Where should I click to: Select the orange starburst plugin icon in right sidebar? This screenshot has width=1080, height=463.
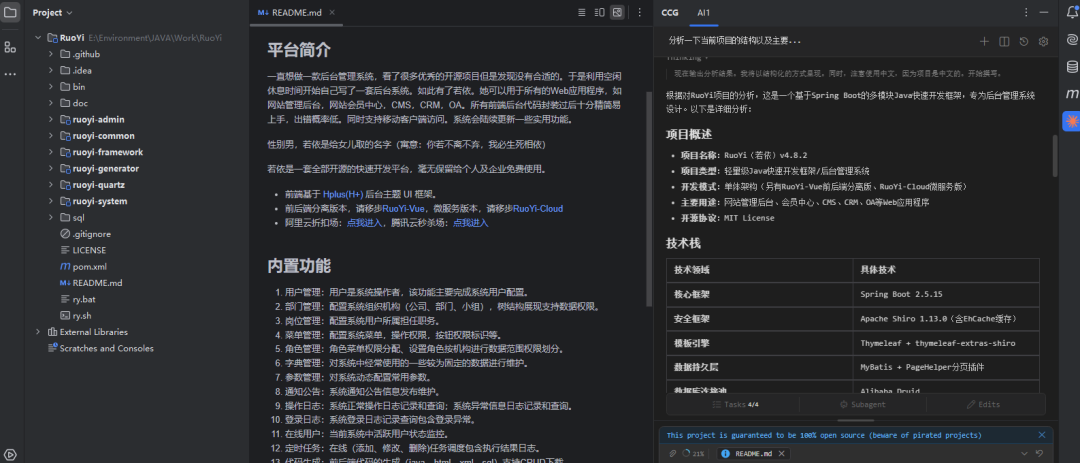pos(1072,121)
